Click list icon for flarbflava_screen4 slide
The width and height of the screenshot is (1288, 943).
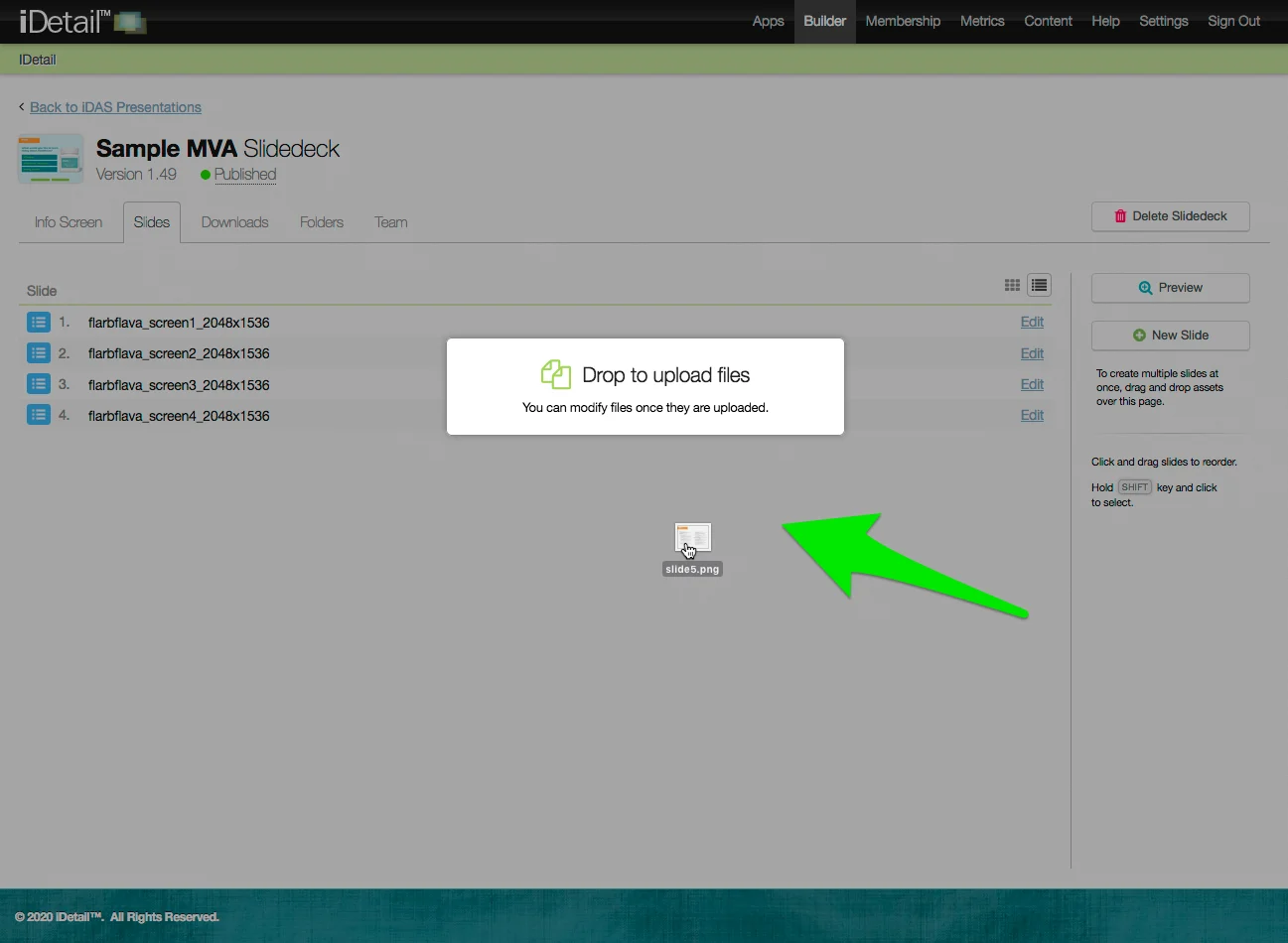point(39,415)
